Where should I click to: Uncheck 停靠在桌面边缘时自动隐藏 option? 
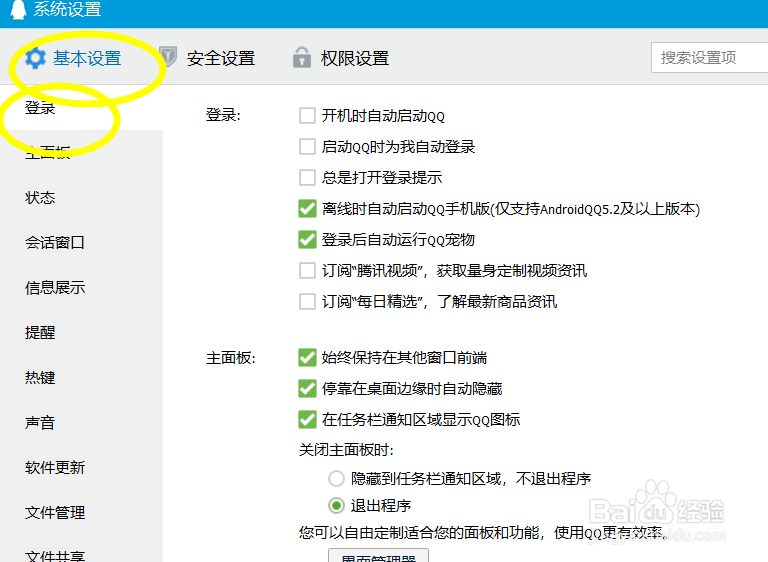[x=307, y=389]
